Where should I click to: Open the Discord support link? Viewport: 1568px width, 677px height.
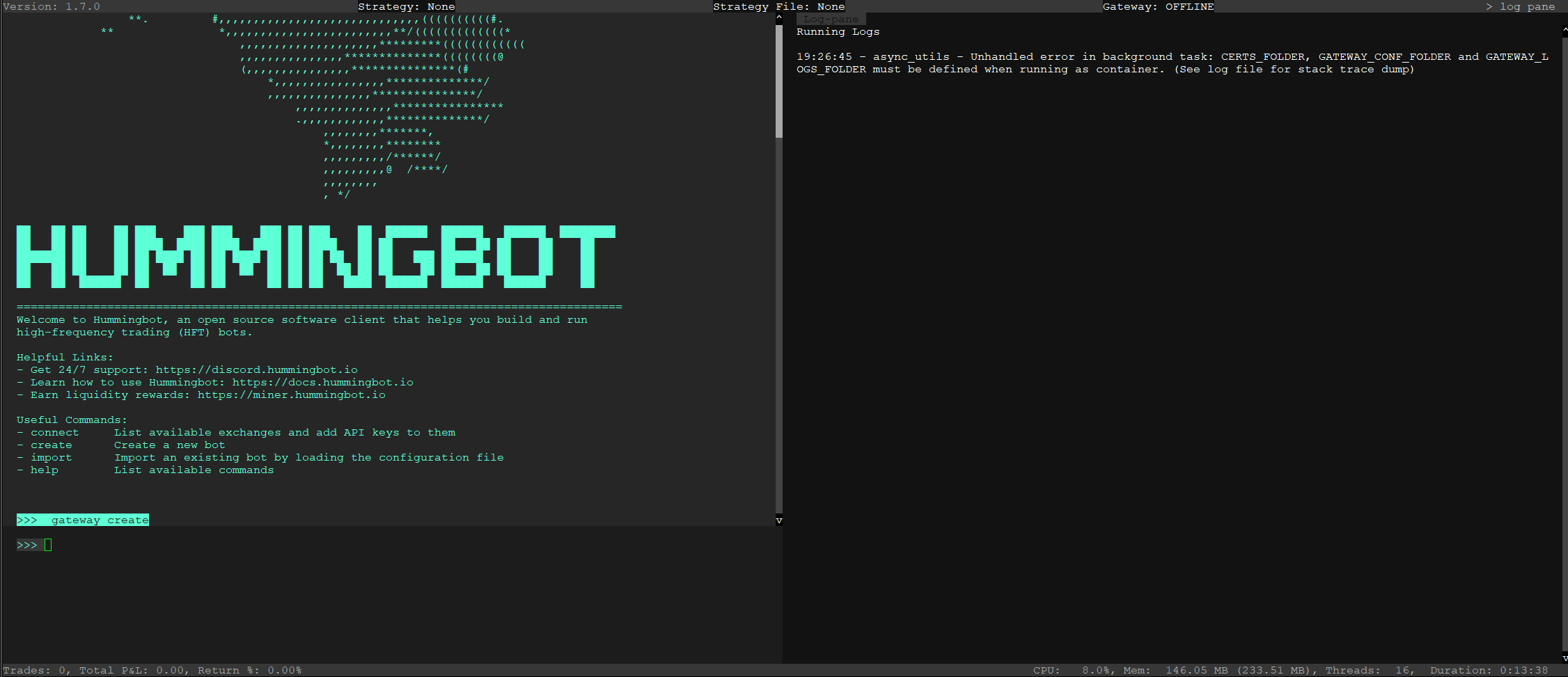coord(257,369)
